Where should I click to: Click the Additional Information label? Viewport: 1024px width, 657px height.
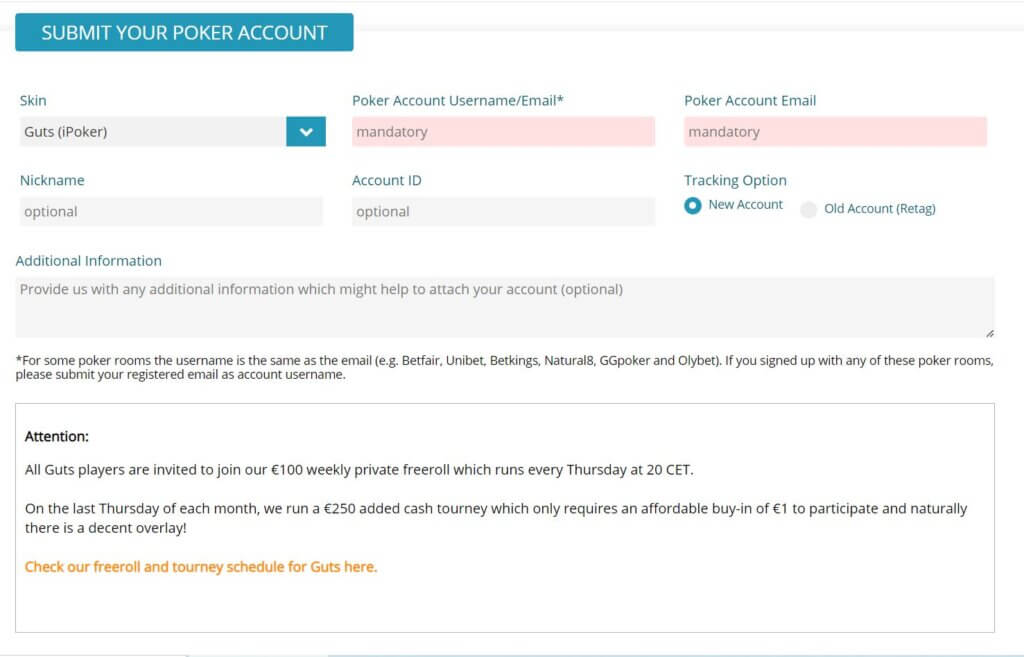pyautogui.click(x=89, y=261)
